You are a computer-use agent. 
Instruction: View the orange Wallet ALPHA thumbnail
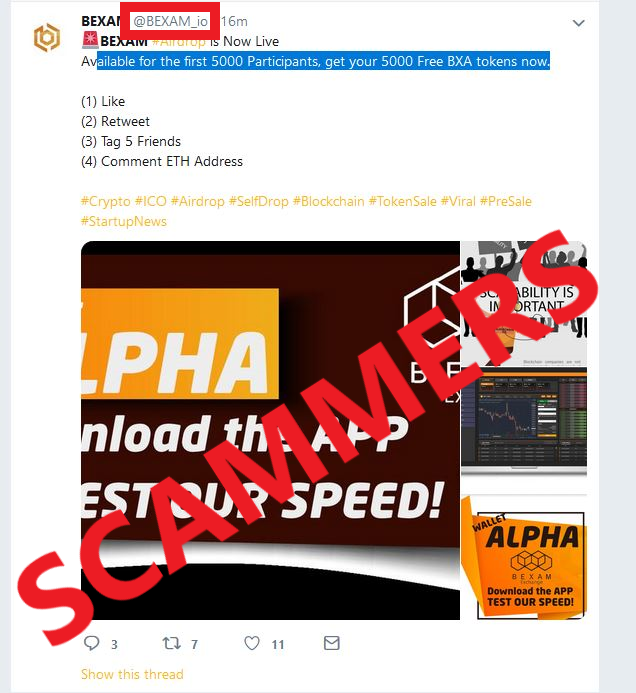[x=524, y=557]
